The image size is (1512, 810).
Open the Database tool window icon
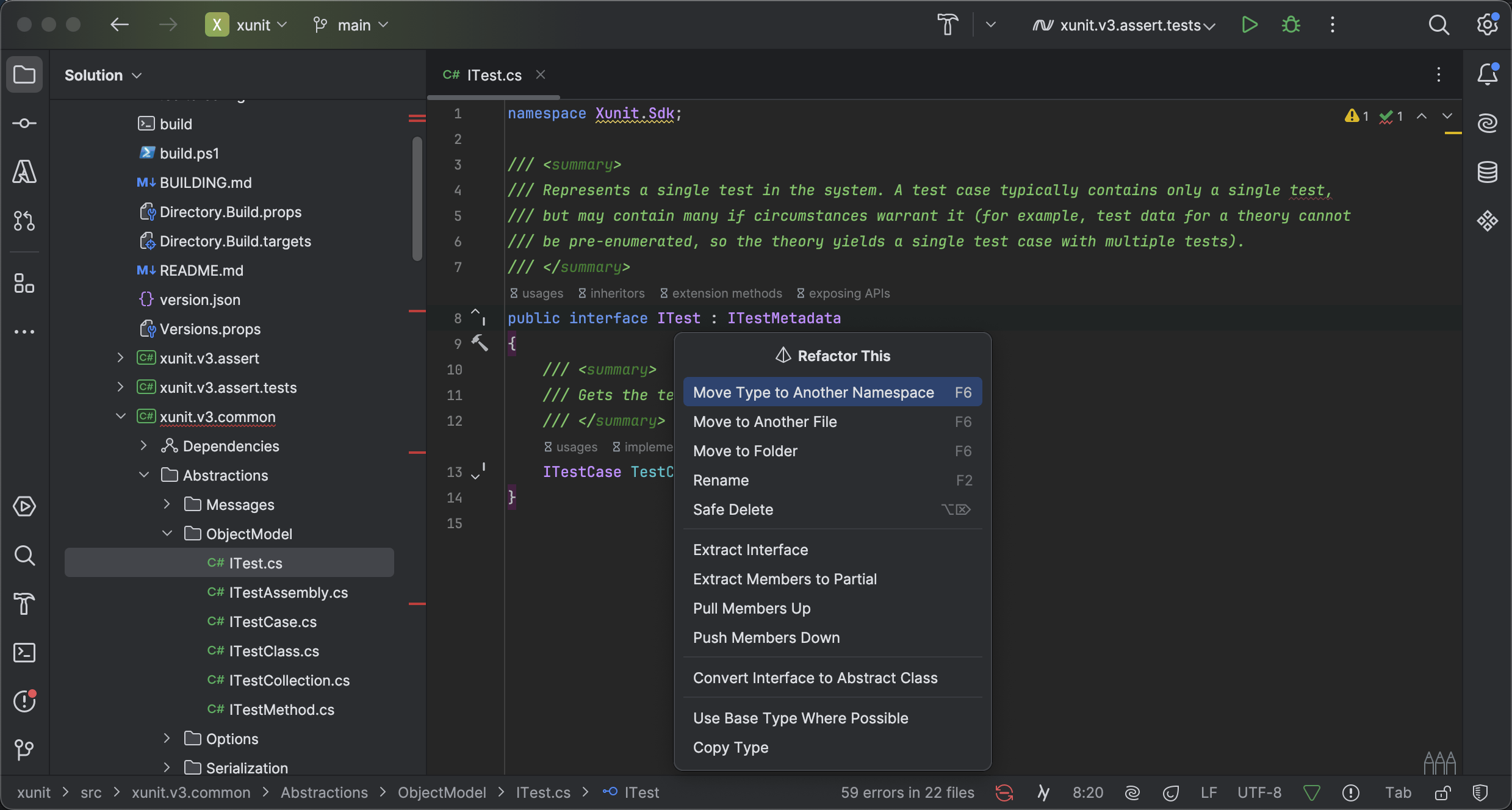(x=1487, y=172)
